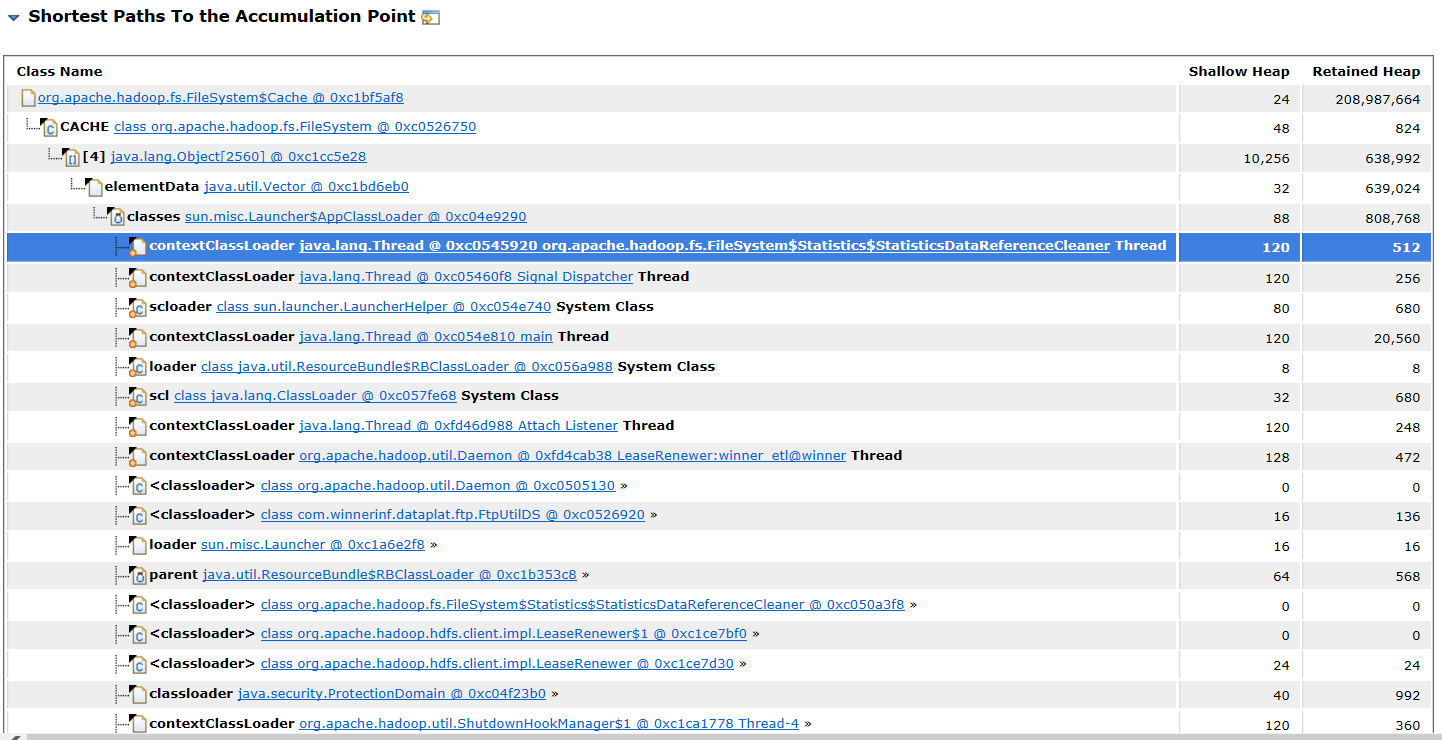Click the parent RBClassLoader object icon
The width and height of the screenshot is (1442, 740).
[x=139, y=575]
